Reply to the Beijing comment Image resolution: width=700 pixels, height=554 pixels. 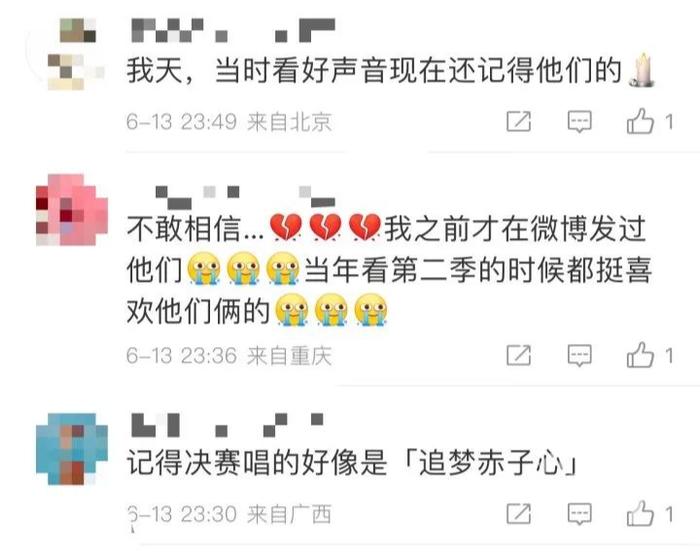(x=579, y=121)
